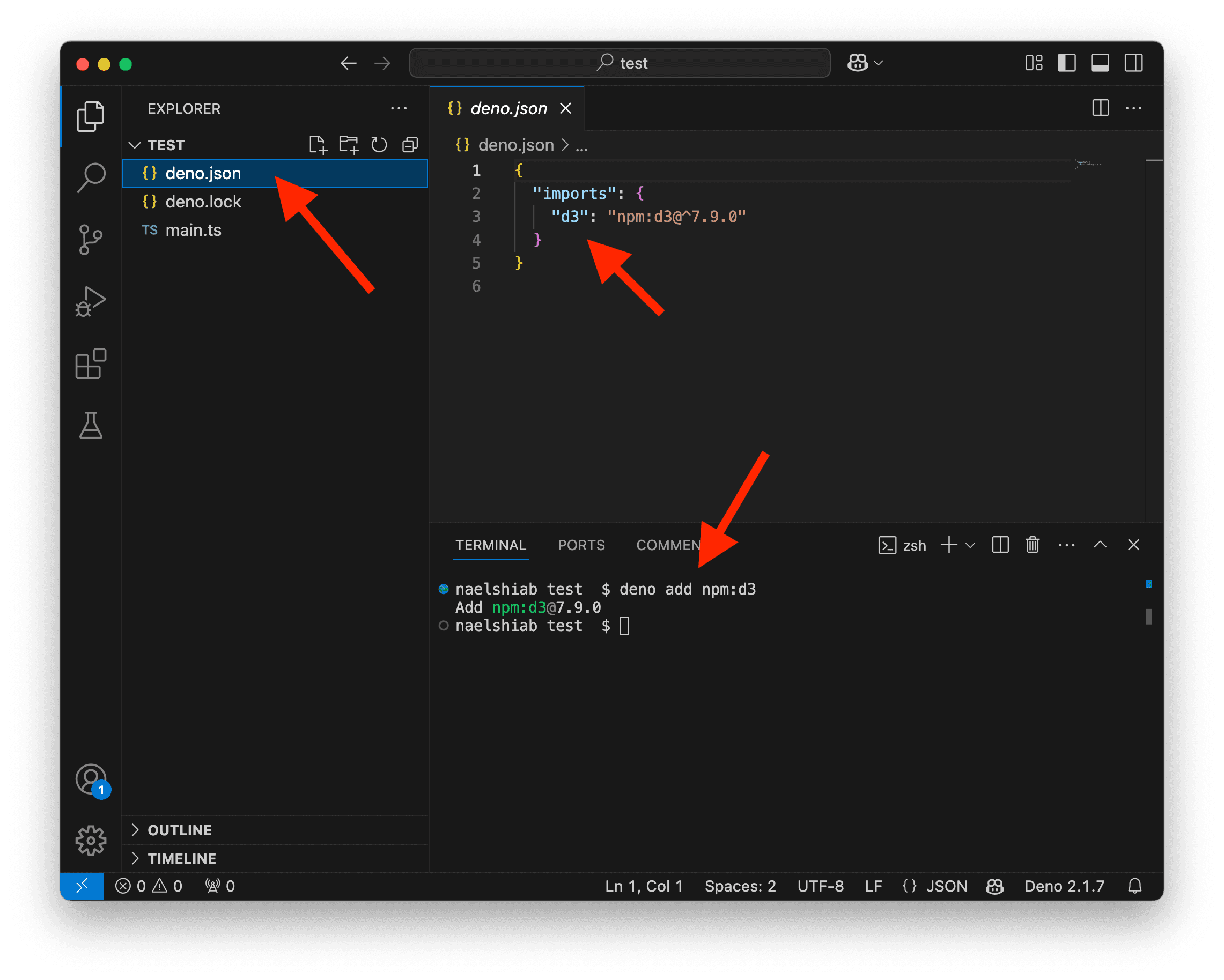Collapse all folders in Explorer
The image size is (1224, 980).
click(x=410, y=145)
